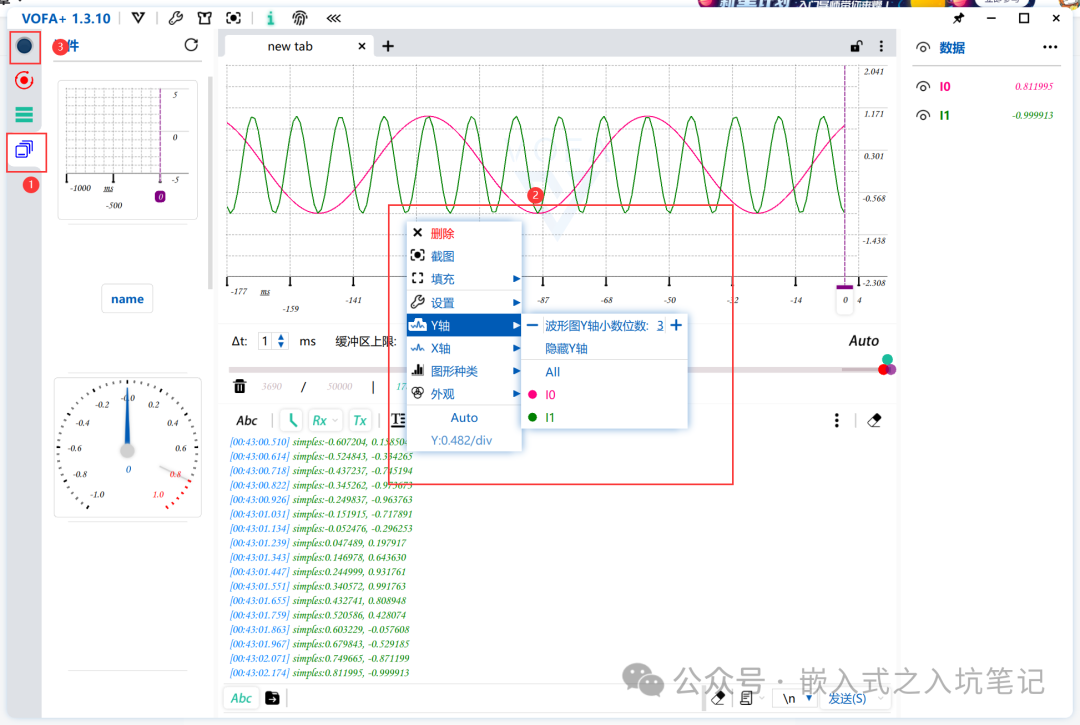Toggle the 数据 panel eye icon
Viewport: 1080px width, 725px height.
[x=923, y=48]
